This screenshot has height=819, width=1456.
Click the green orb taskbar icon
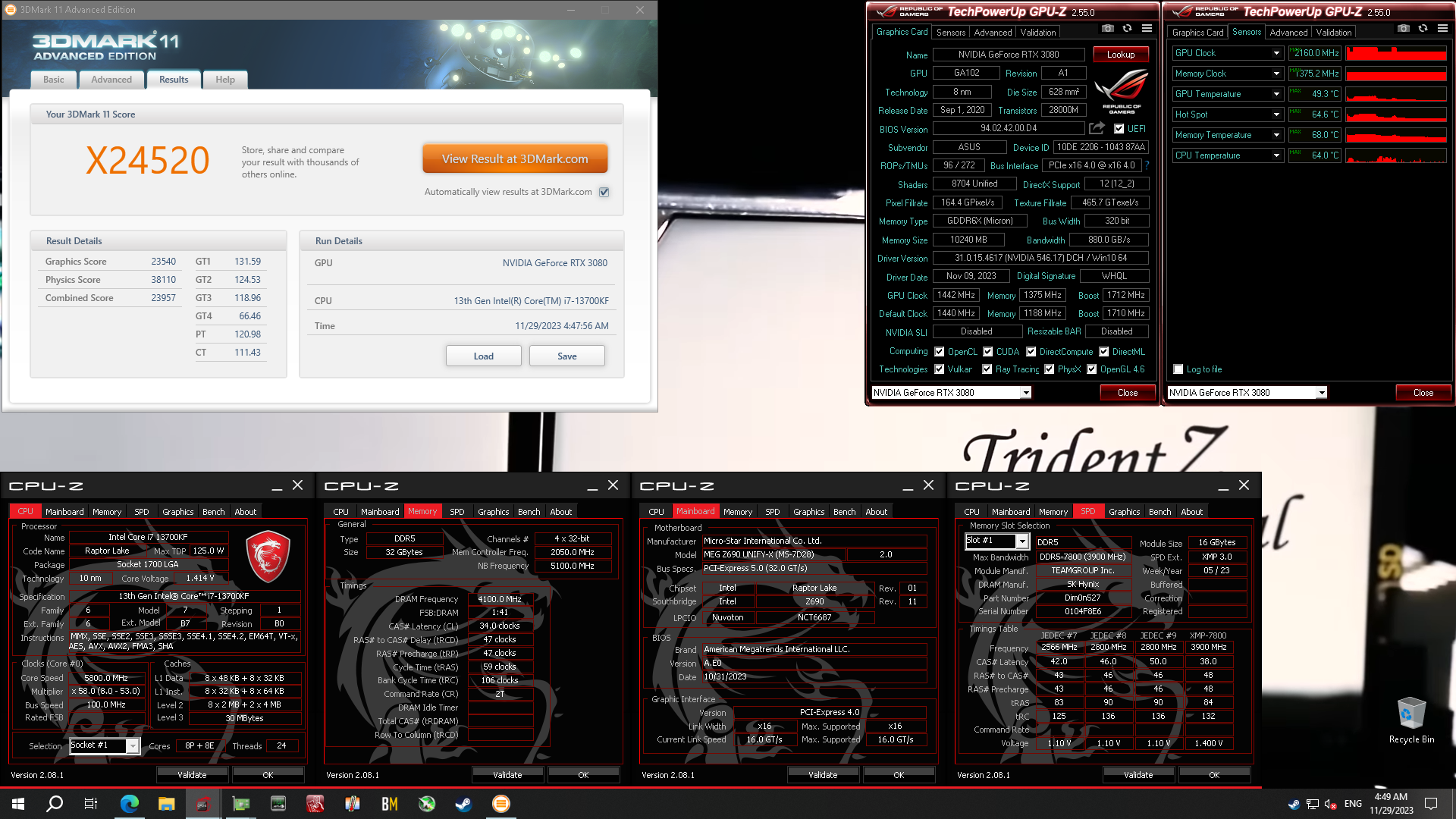coord(427,804)
